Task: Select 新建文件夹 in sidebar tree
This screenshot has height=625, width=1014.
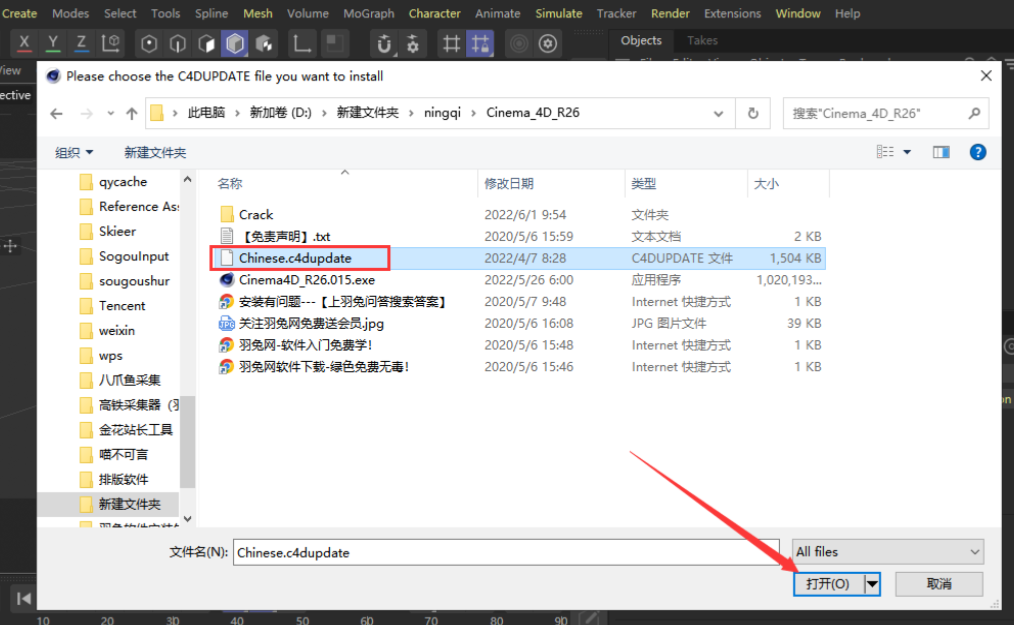Action: [x=129, y=504]
